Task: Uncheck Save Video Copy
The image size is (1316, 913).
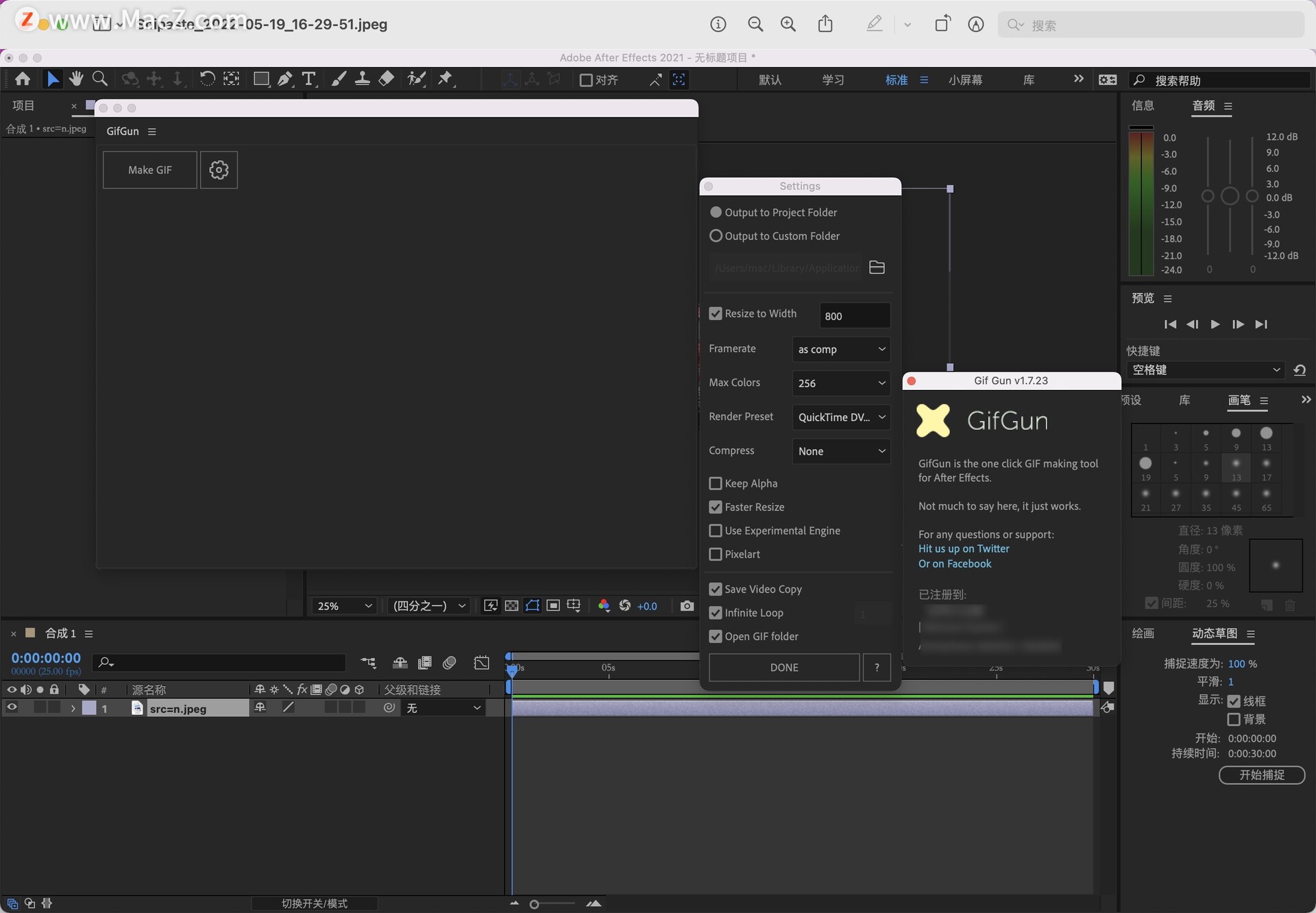Action: click(716, 589)
